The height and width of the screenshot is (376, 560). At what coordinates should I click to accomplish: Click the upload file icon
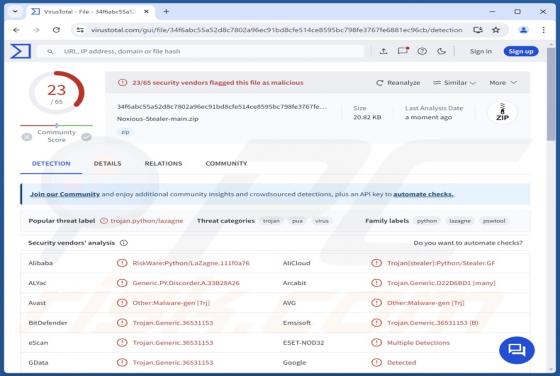383,51
